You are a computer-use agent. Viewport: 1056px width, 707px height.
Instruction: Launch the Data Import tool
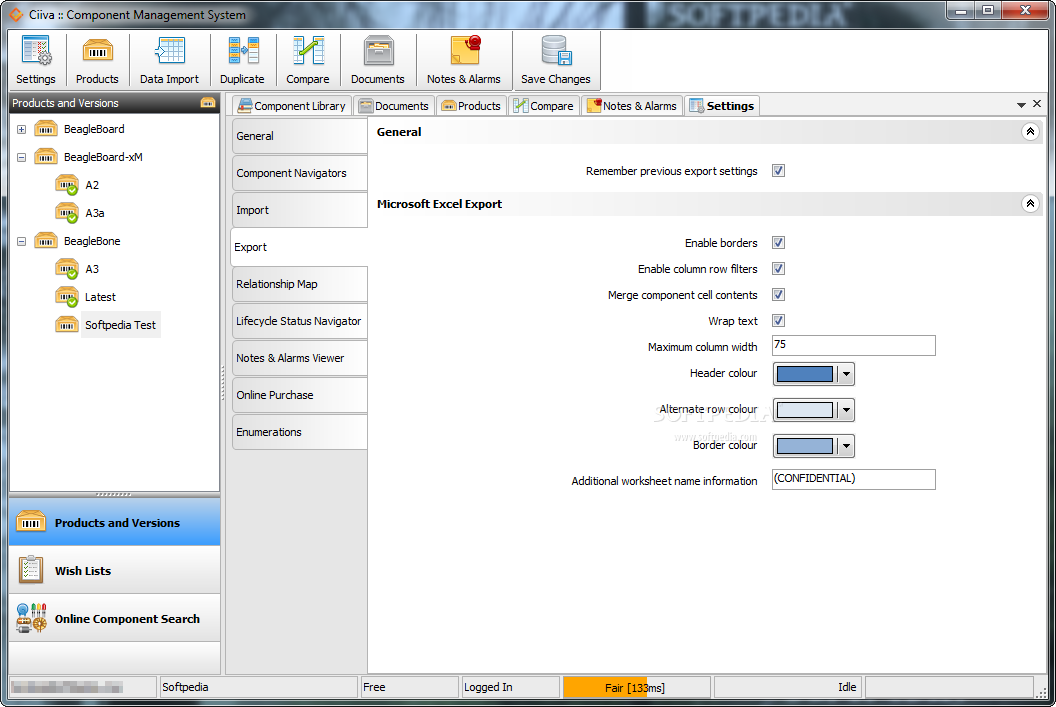tap(170, 51)
